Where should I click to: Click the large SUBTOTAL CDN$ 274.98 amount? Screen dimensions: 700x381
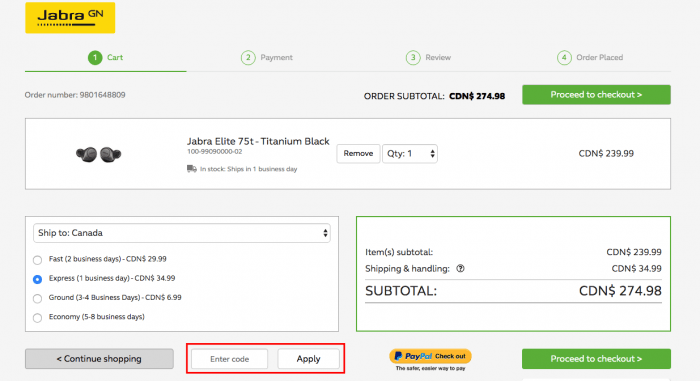620,291
